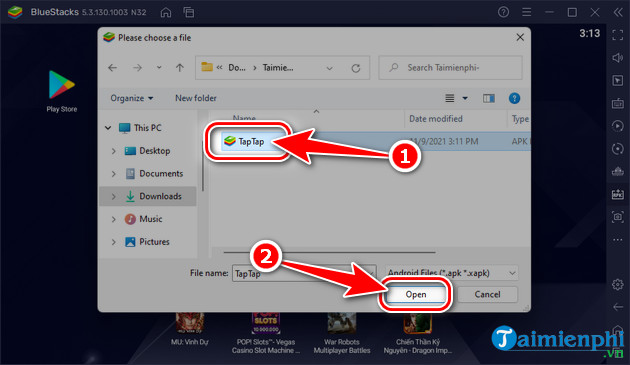Click New folder in the toolbar
This screenshot has width=630, height=365.
[x=196, y=98]
